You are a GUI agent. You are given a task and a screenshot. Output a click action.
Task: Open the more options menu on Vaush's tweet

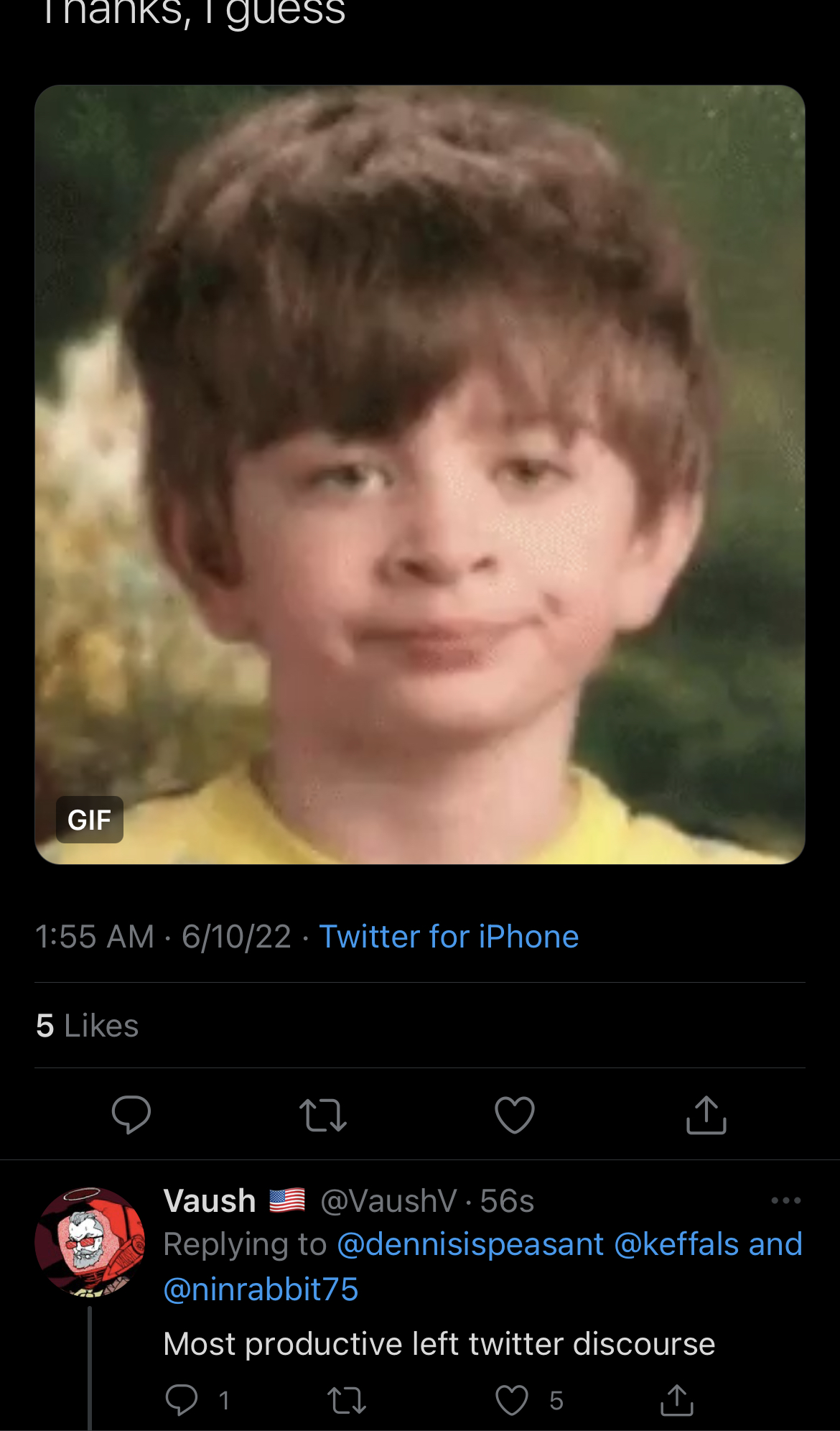coord(786,1200)
